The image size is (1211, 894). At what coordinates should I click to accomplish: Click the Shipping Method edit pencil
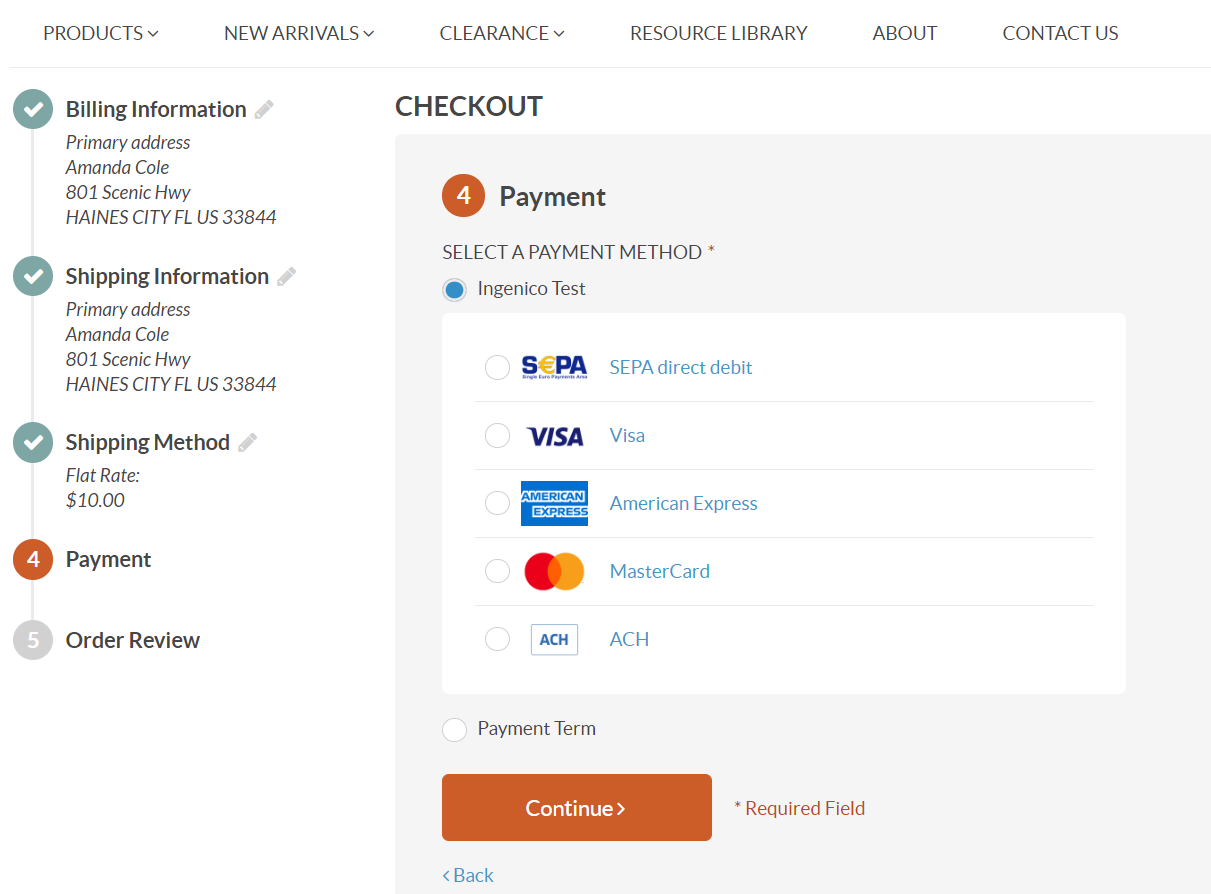point(248,443)
